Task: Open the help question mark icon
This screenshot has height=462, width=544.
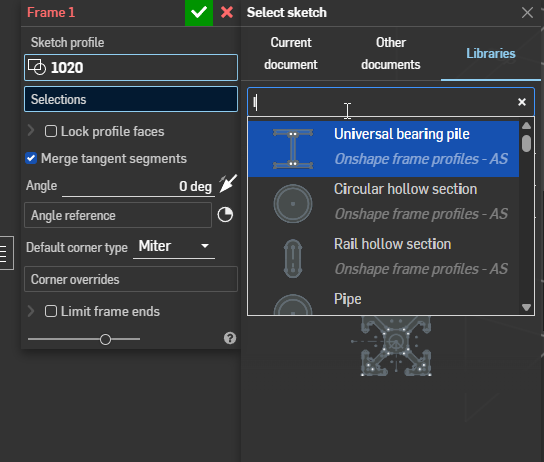Action: (230, 338)
